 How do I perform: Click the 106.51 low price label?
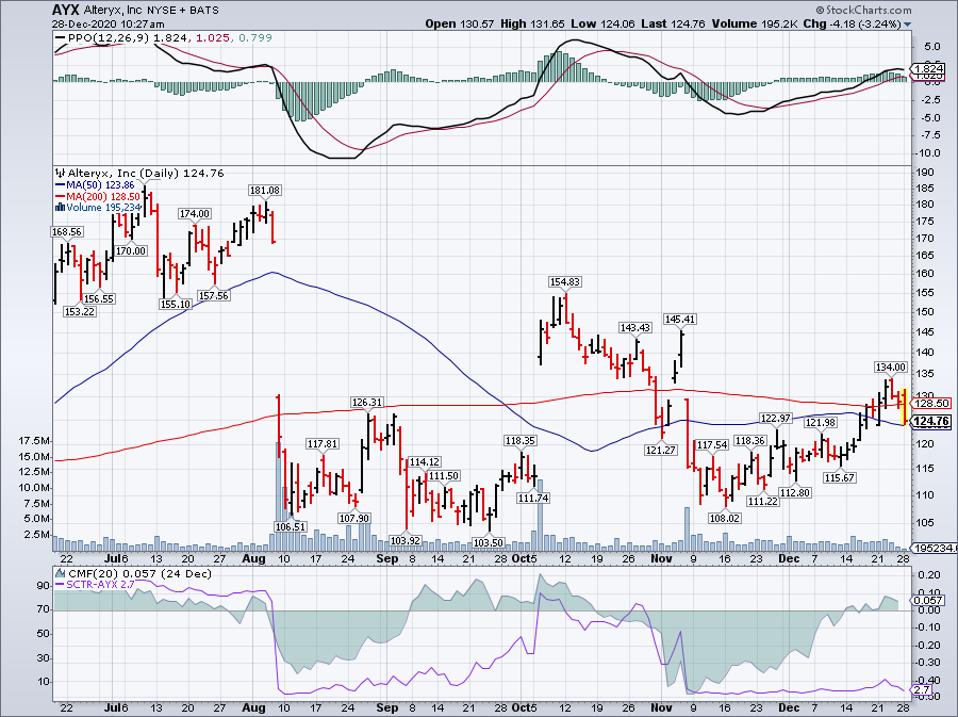[291, 526]
